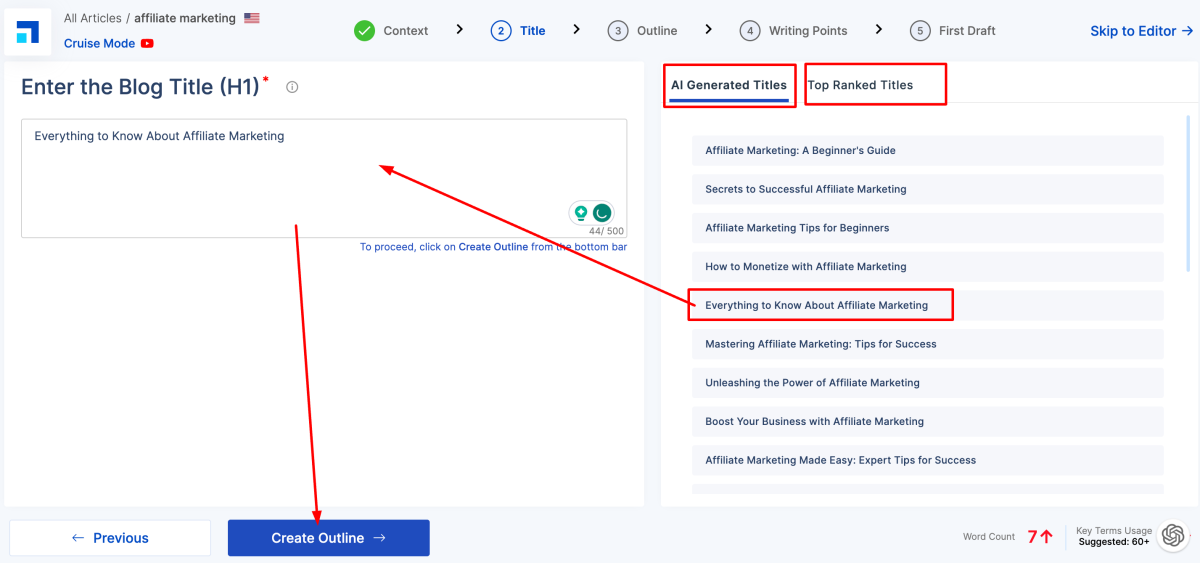
Task: Go to the Writing Points step
Action: click(x=794, y=31)
